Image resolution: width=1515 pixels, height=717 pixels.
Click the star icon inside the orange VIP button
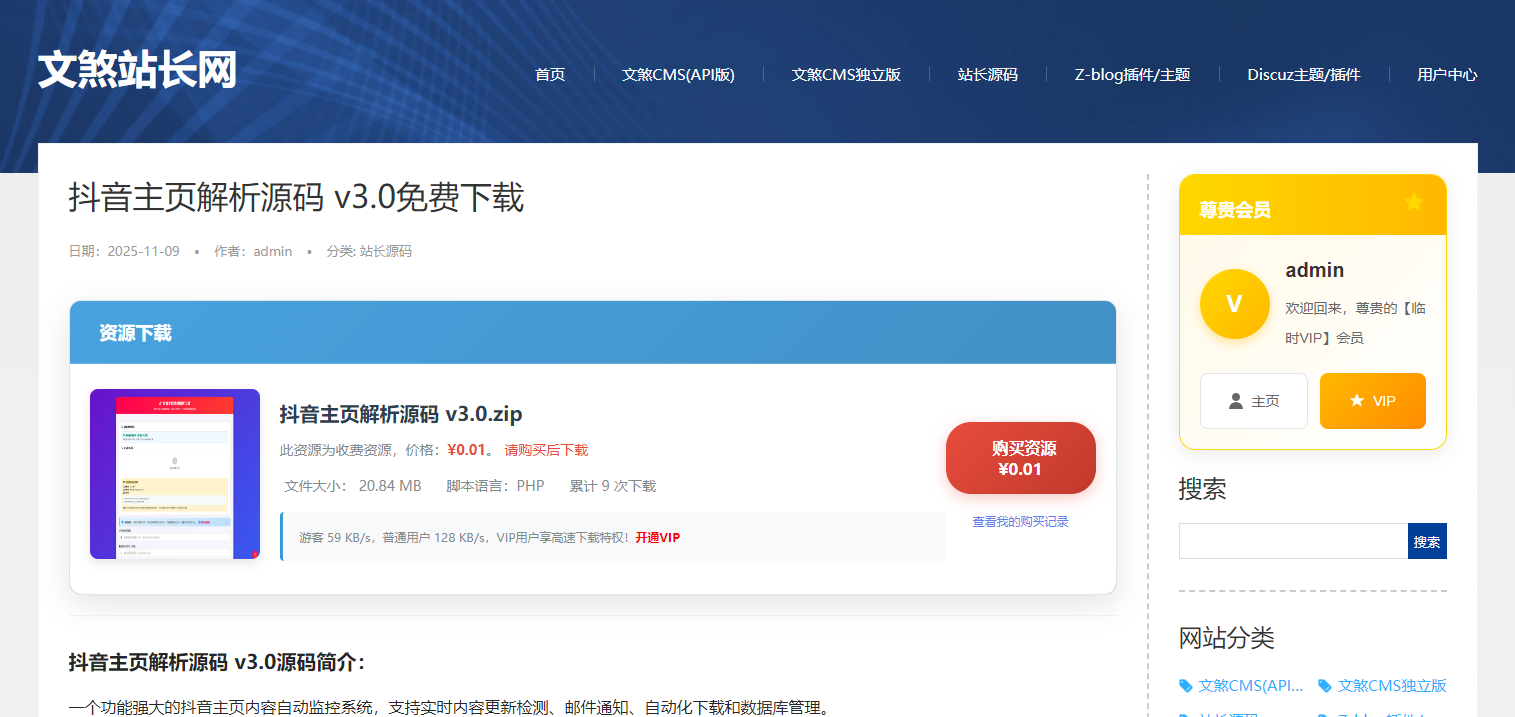pos(1356,400)
